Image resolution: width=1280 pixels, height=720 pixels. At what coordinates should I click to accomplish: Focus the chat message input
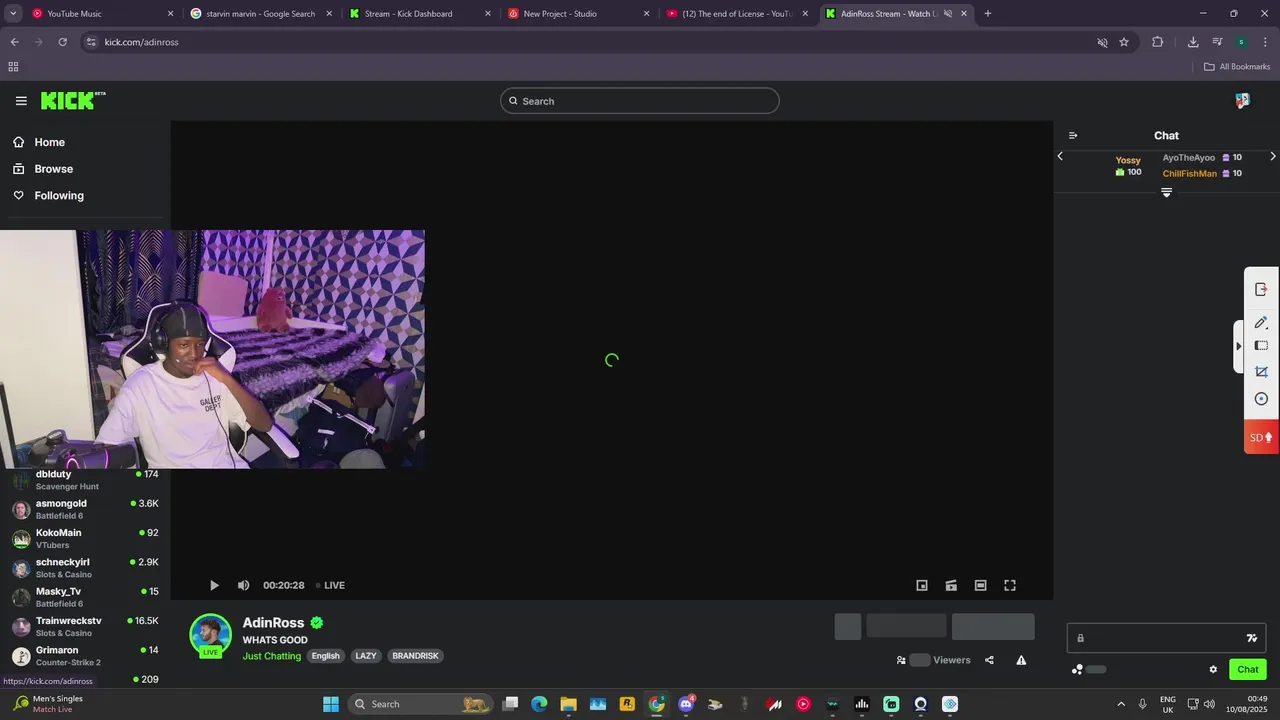tap(1166, 638)
